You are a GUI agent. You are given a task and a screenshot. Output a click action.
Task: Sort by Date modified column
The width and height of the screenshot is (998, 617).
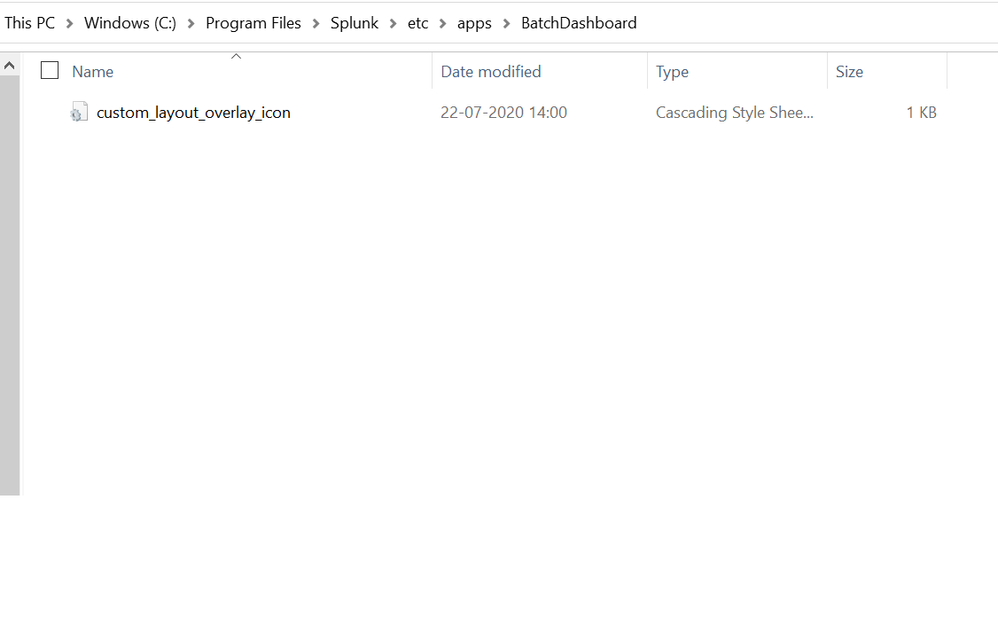490,72
